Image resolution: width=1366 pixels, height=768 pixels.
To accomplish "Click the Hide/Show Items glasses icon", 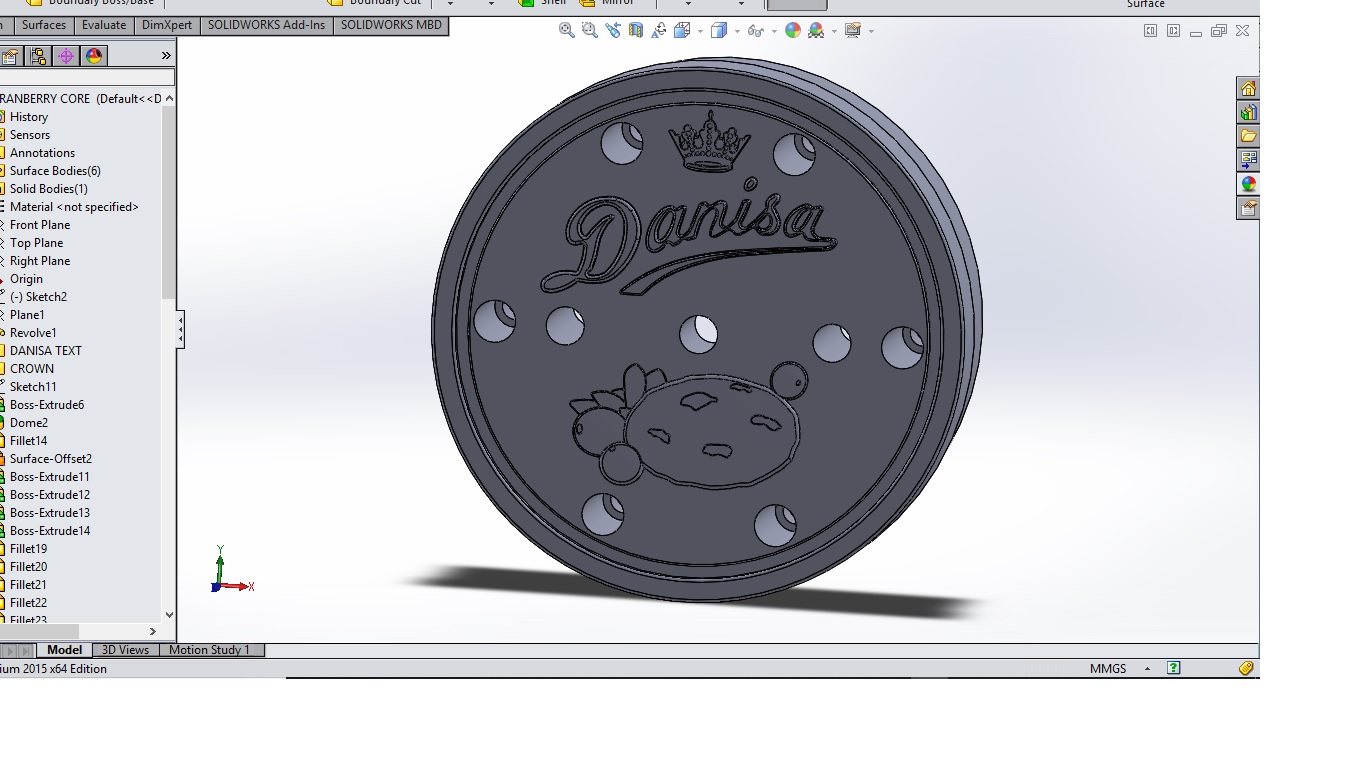I will [x=756, y=31].
